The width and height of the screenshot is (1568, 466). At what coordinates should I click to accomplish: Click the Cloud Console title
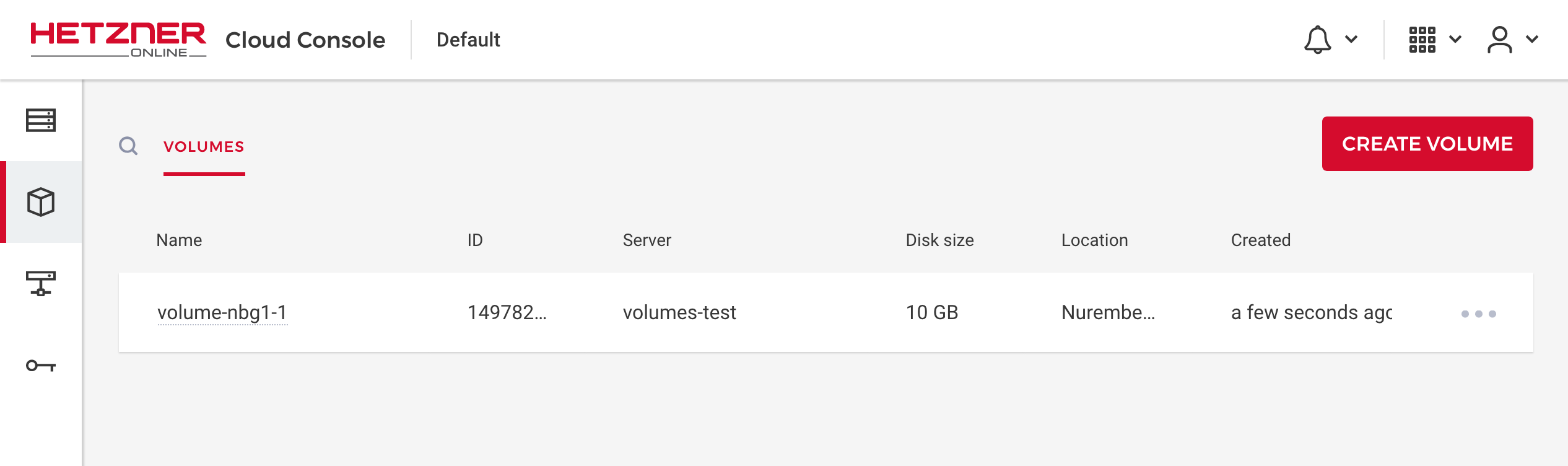coord(305,40)
